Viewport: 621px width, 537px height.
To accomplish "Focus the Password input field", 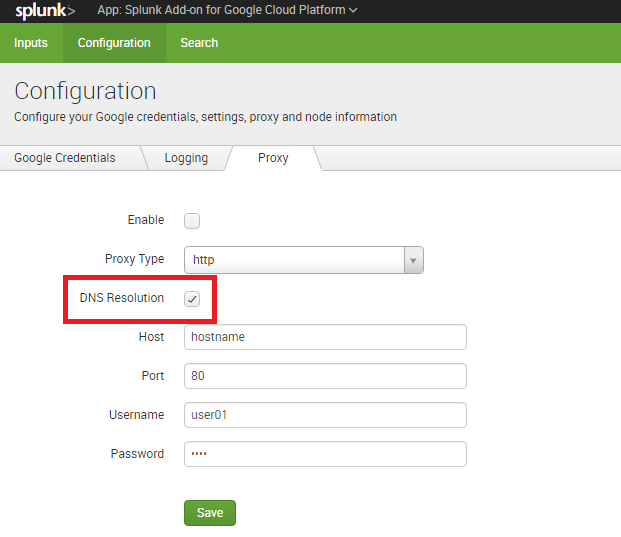I will (325, 454).
